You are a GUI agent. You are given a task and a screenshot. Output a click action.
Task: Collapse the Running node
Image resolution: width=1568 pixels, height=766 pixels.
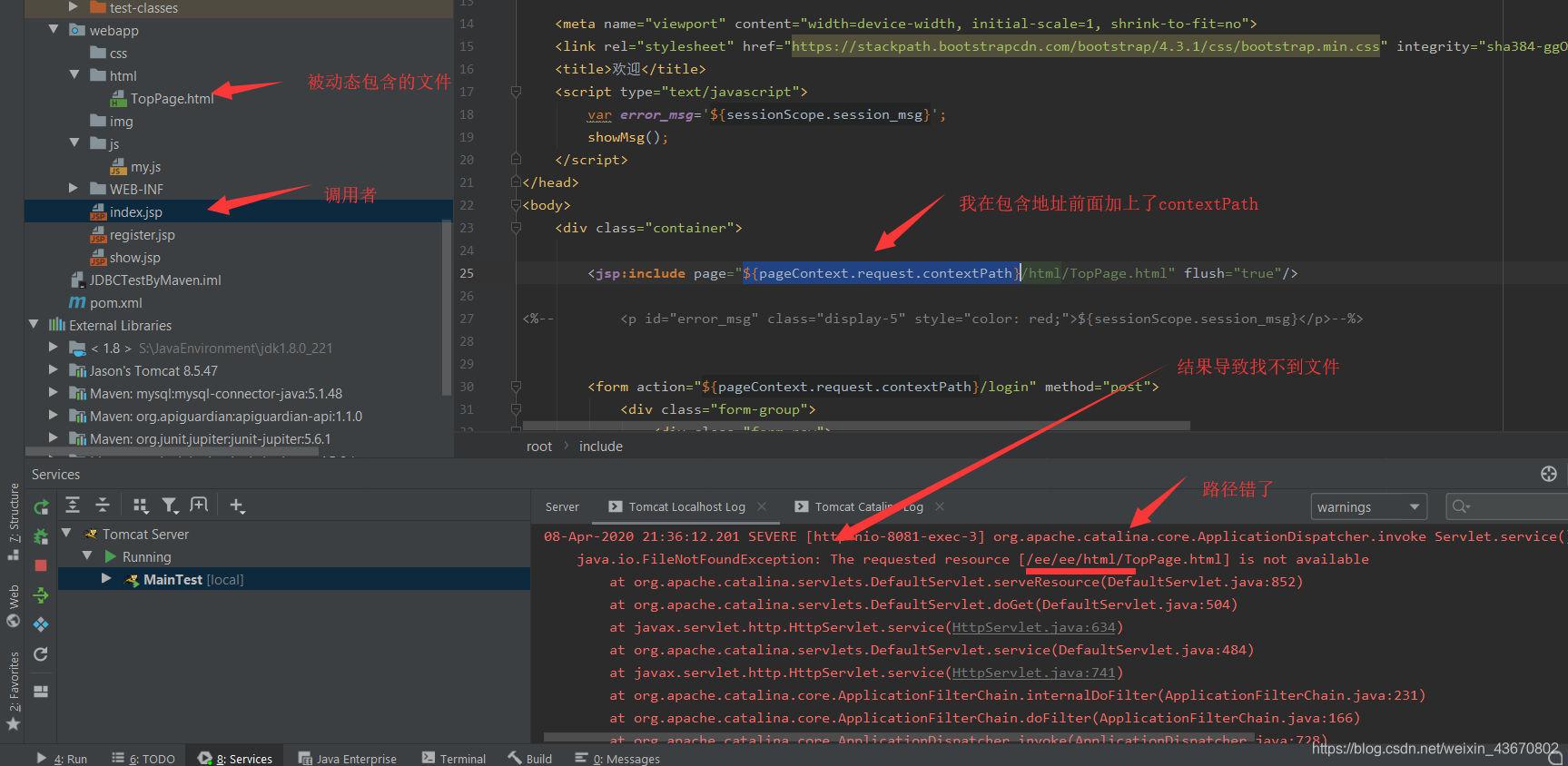point(88,555)
